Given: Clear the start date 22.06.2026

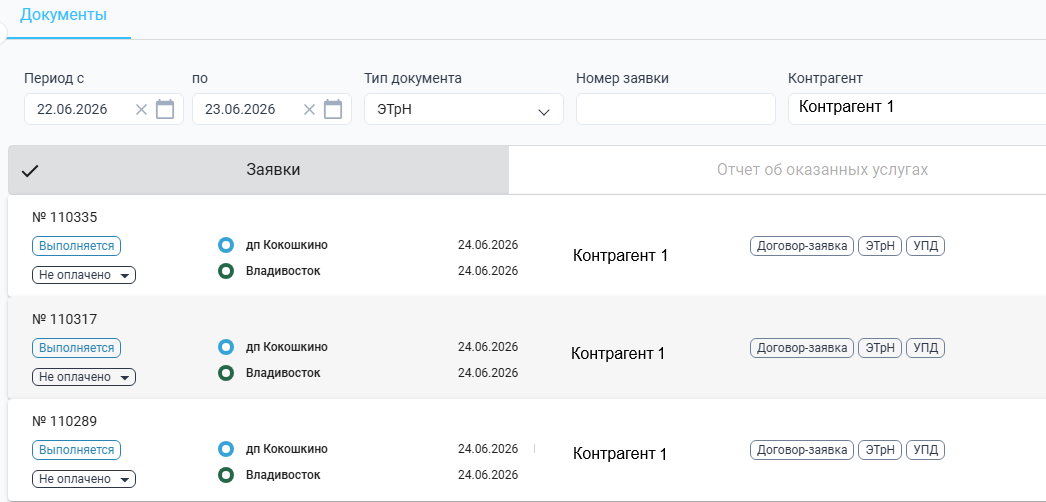Looking at the screenshot, I should coord(141,109).
